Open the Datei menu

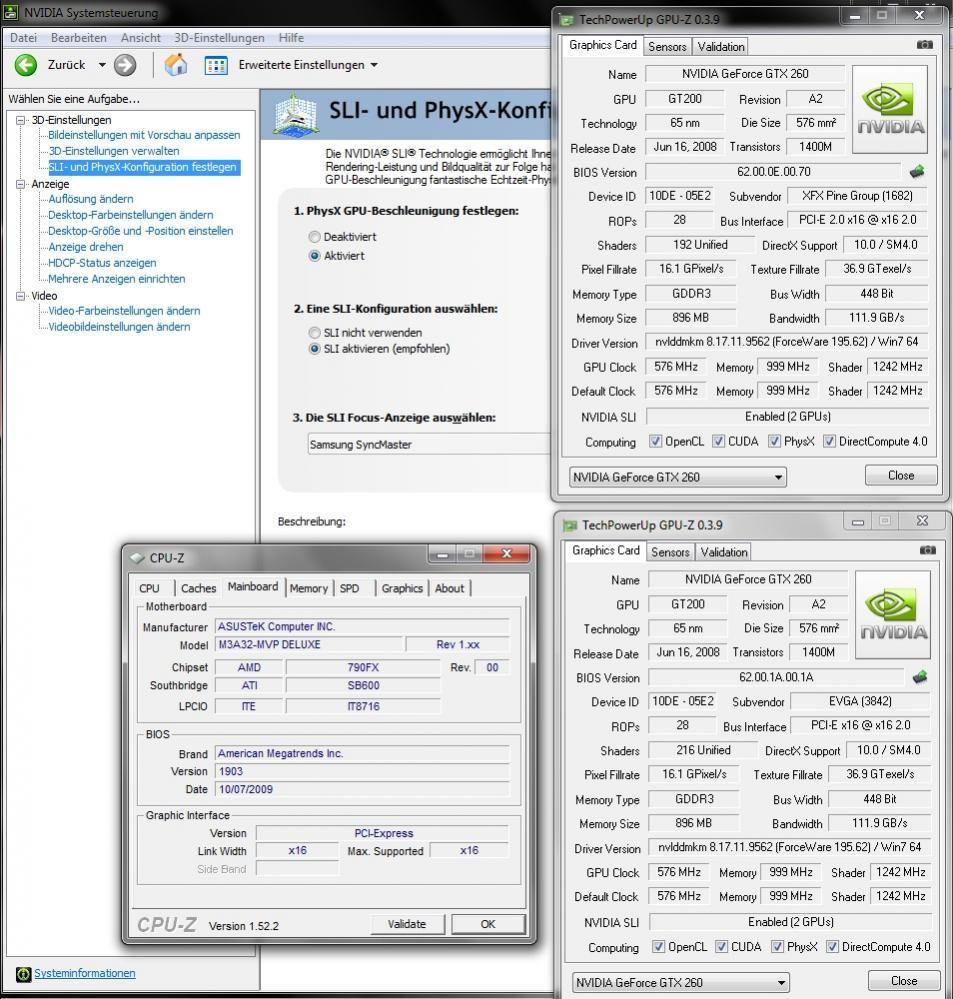click(x=24, y=38)
